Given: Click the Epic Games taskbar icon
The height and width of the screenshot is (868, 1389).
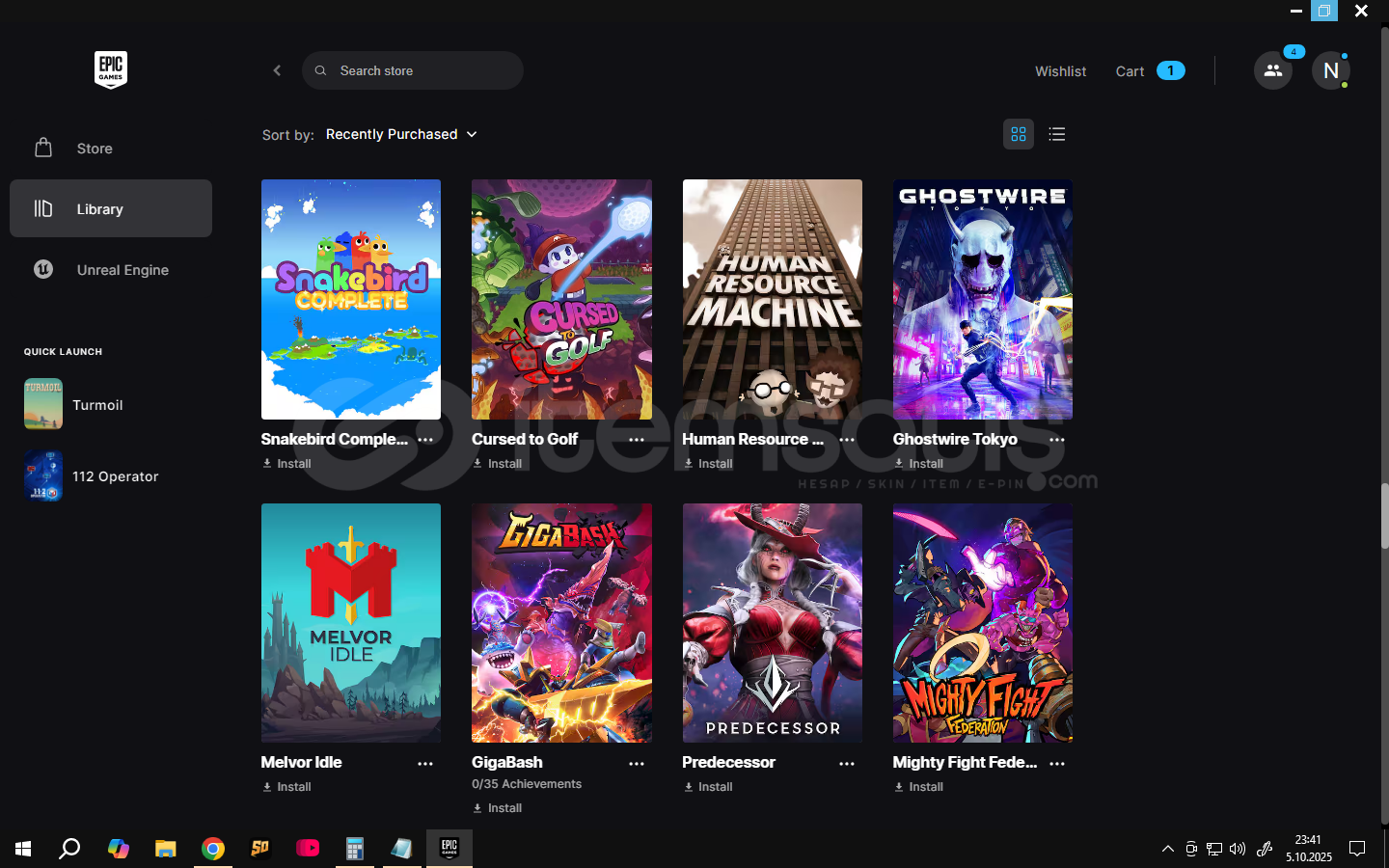Looking at the screenshot, I should (449, 849).
